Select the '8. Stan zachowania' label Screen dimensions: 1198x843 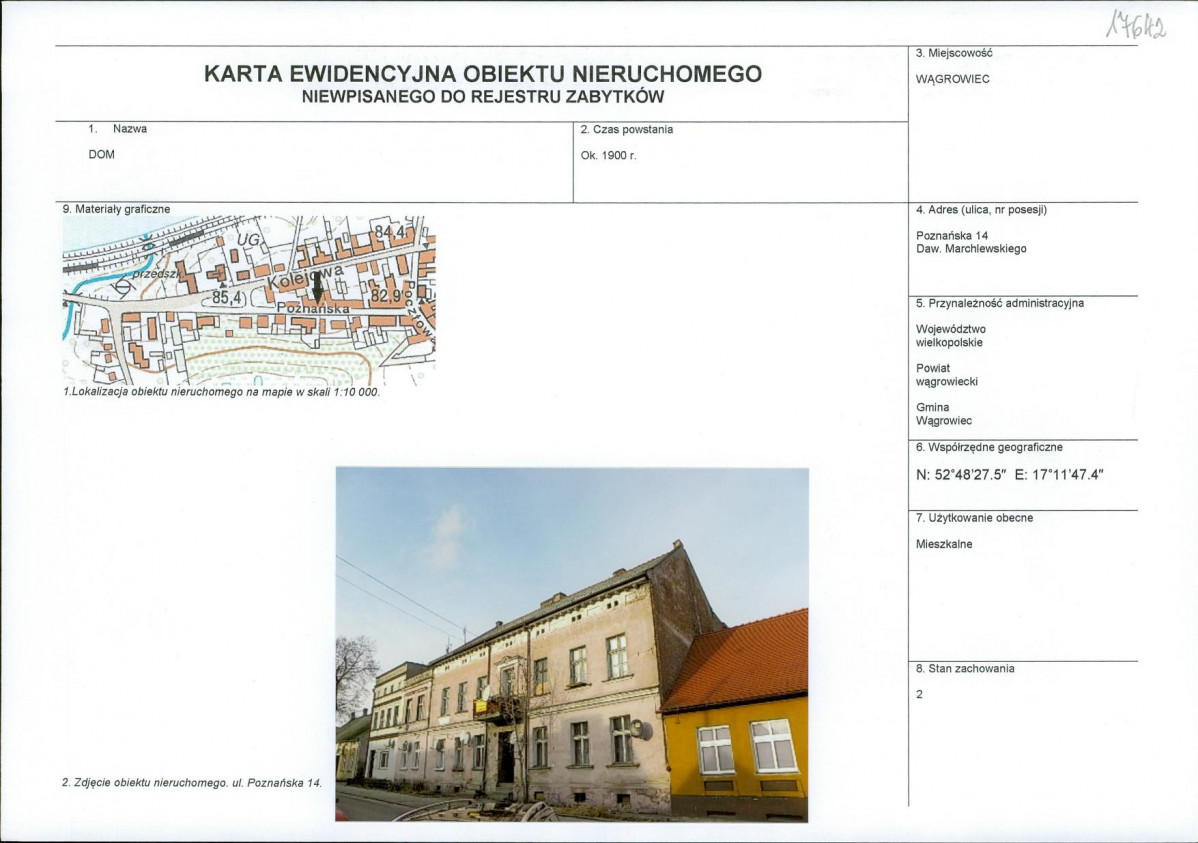tap(965, 669)
